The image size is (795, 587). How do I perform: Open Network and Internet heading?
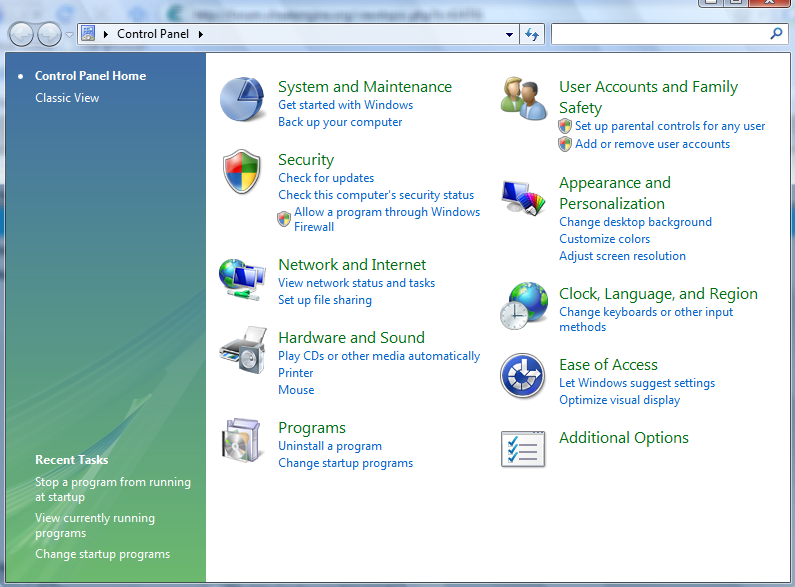pyautogui.click(x=352, y=265)
